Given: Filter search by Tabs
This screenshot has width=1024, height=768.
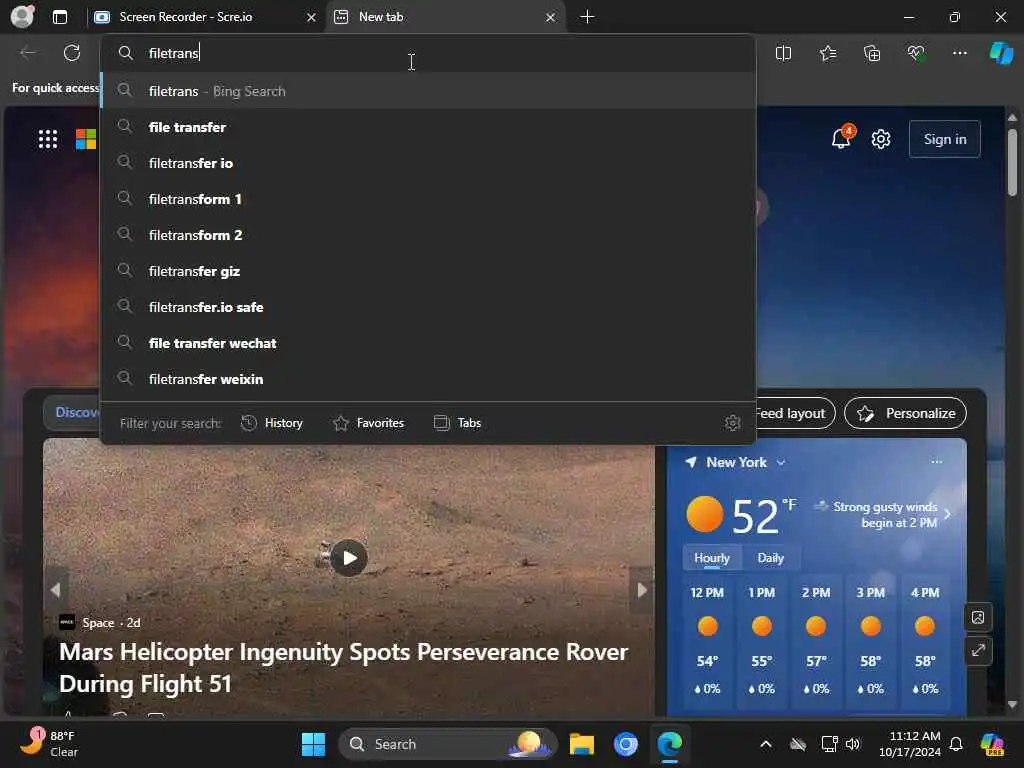Looking at the screenshot, I should click(x=457, y=423).
